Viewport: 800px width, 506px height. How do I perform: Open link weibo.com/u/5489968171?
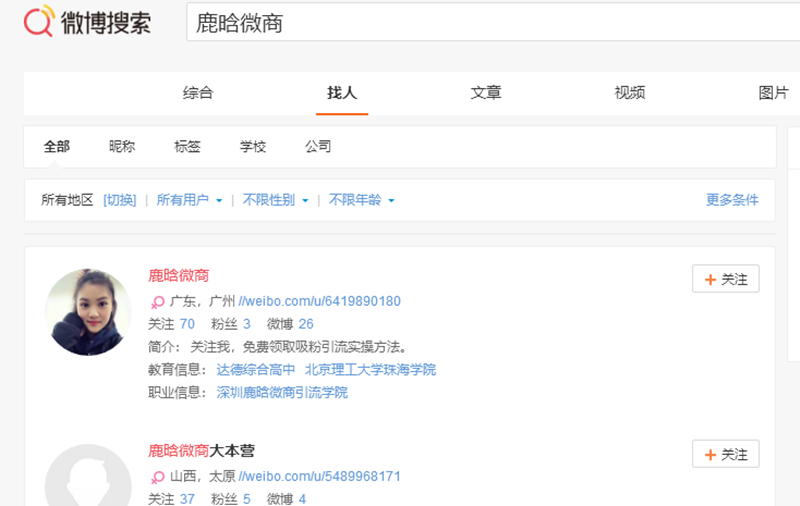pos(319,476)
